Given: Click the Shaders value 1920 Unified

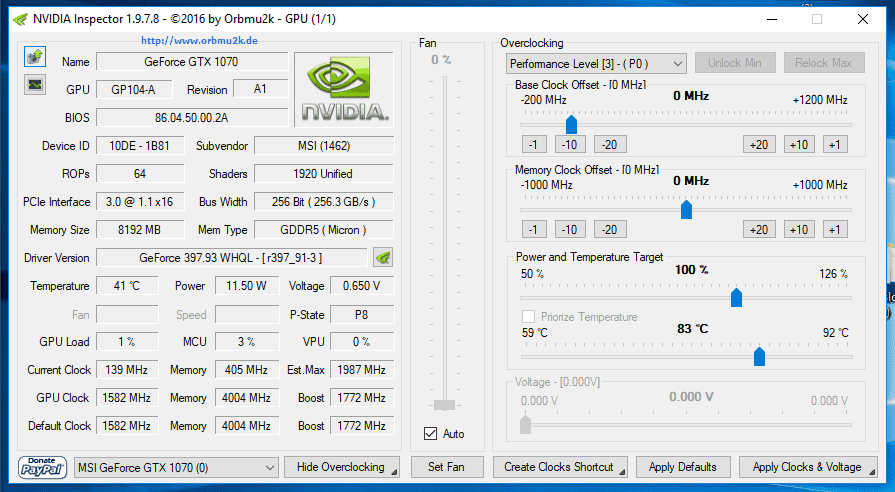Looking at the screenshot, I should [324, 174].
